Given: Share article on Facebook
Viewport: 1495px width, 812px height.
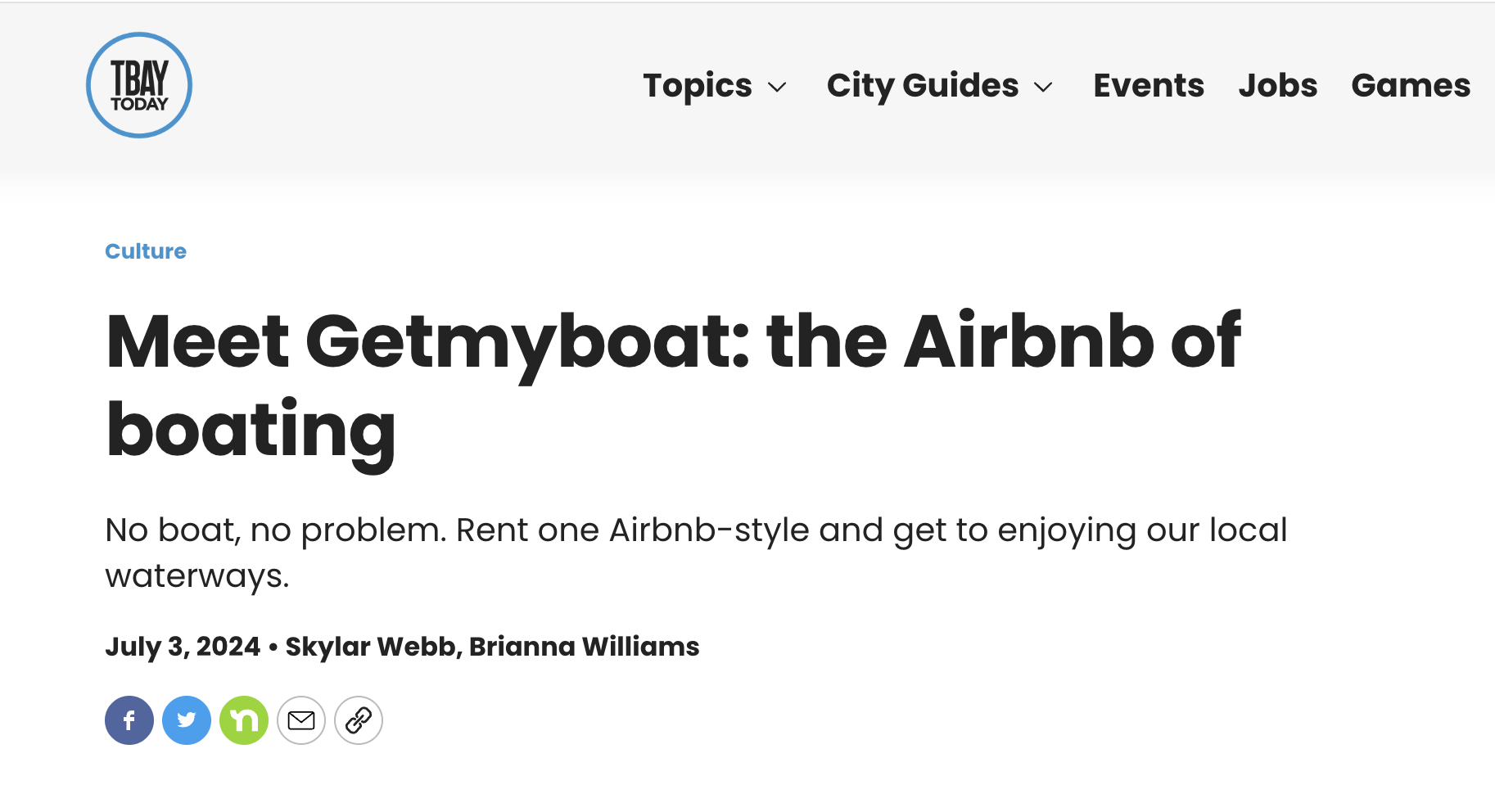Looking at the screenshot, I should (x=129, y=720).
